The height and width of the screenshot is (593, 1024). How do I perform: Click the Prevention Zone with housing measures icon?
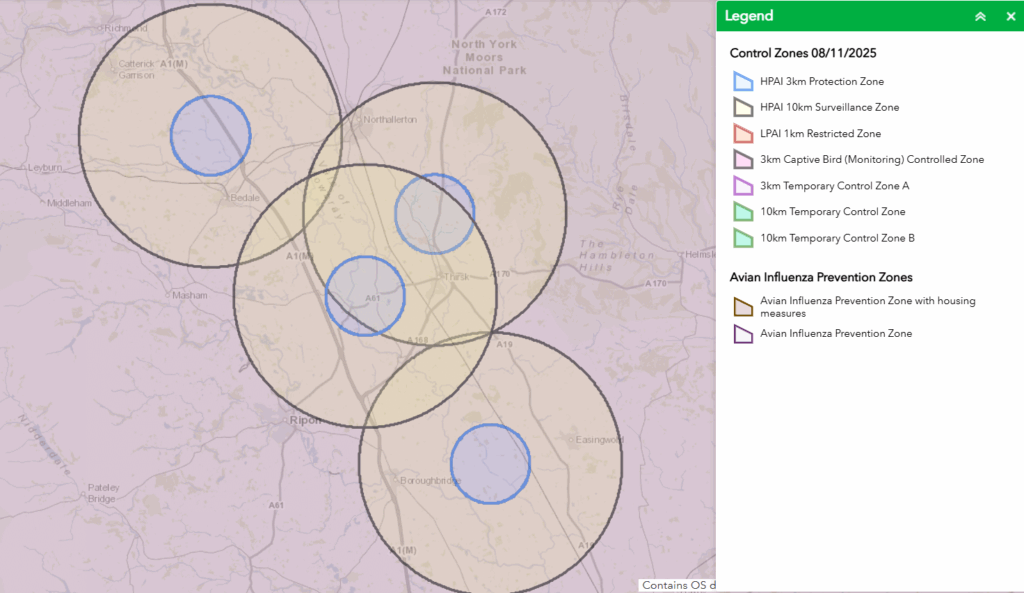click(742, 307)
